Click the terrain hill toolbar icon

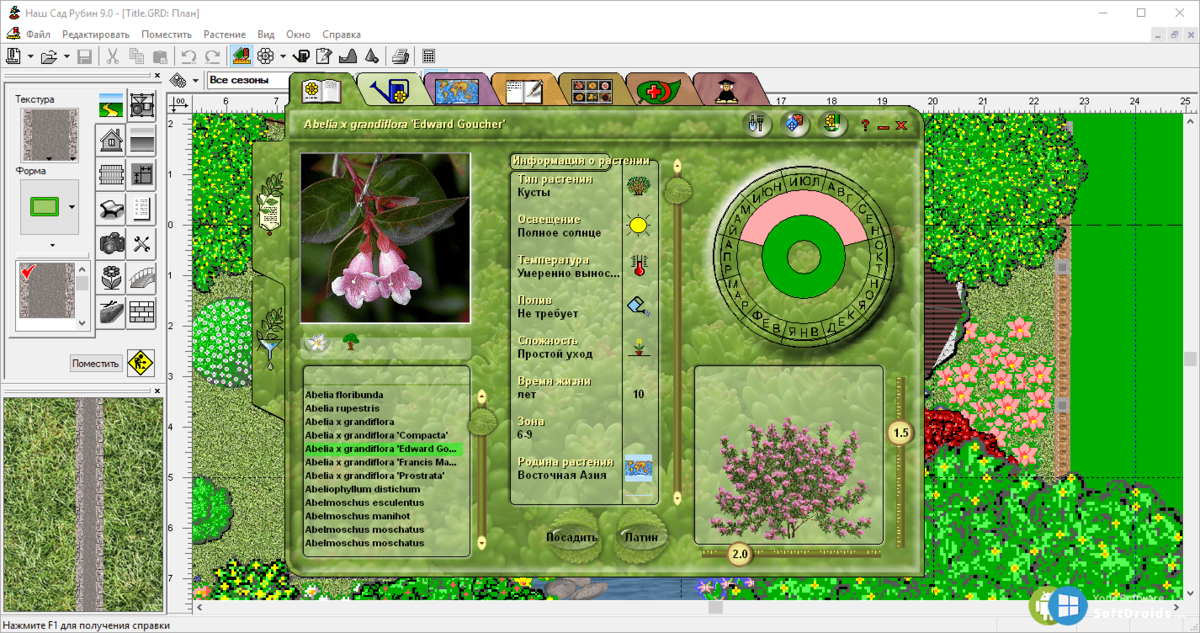[x=349, y=56]
